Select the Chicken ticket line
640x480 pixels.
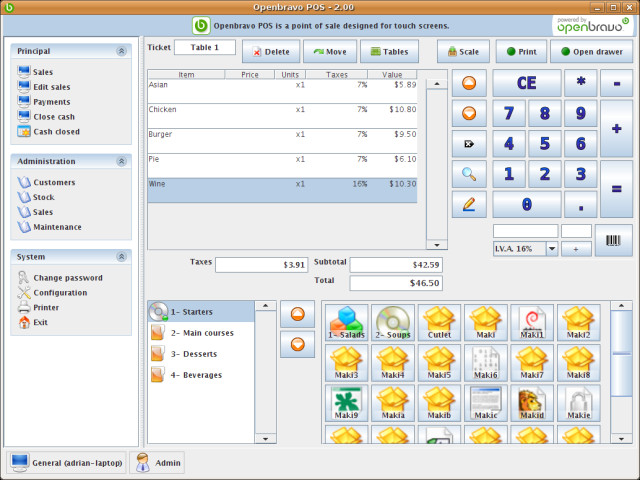click(282, 116)
